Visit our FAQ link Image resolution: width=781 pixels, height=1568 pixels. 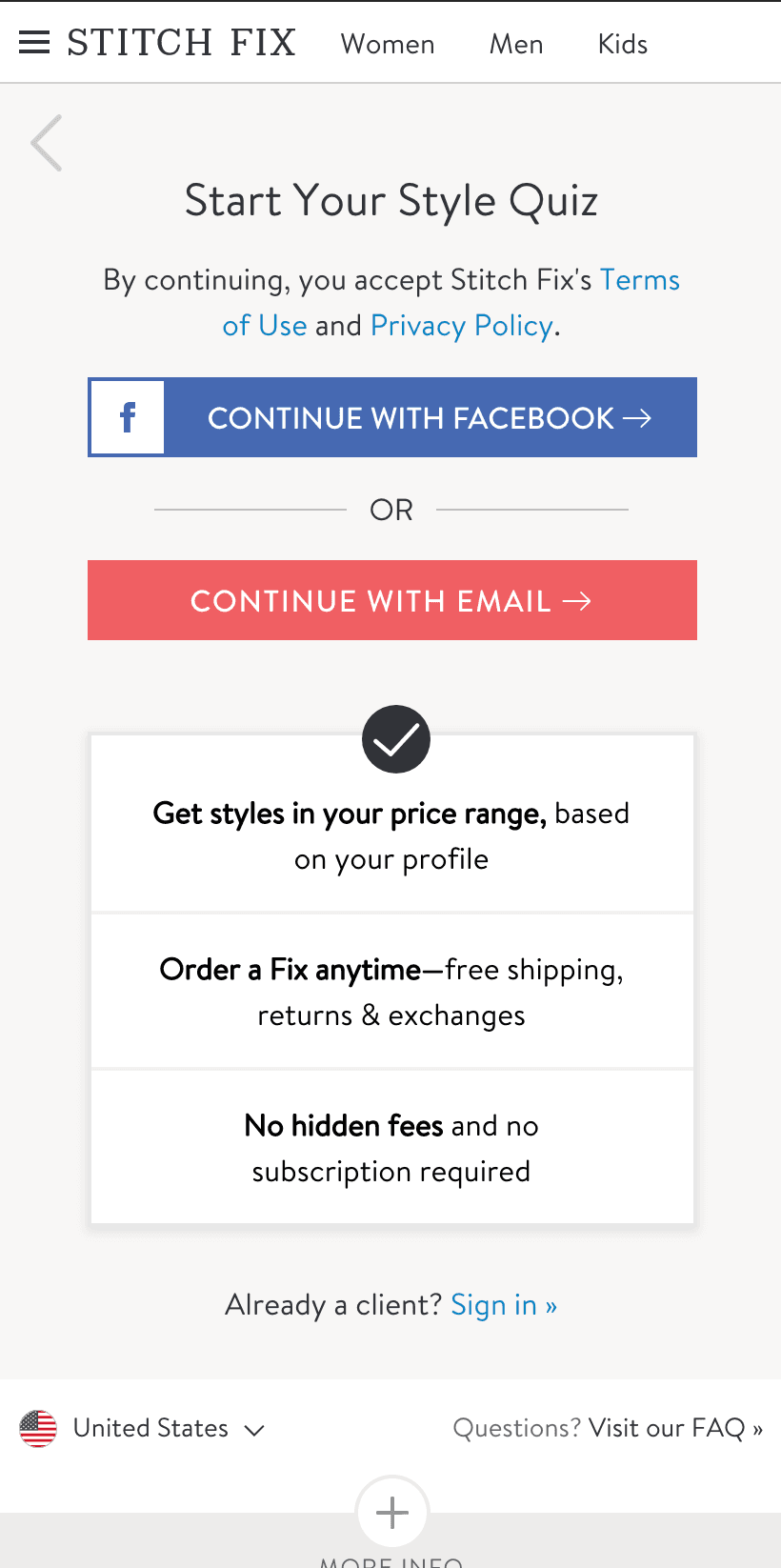tap(676, 1428)
